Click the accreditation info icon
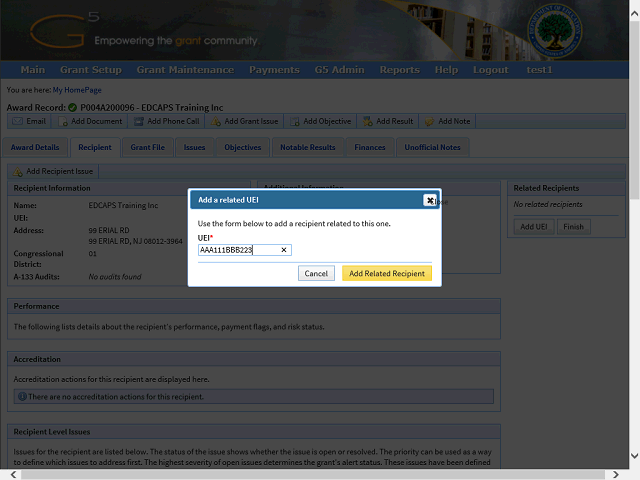The width and height of the screenshot is (640, 480). click(22, 396)
